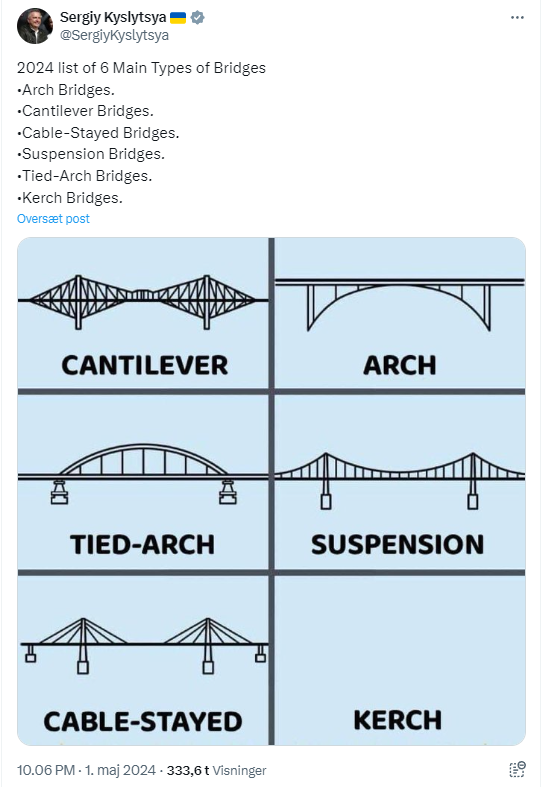Screen dimensions: 543x787
Task: Click the 'Oversæt post' translate link
Action: coord(53,219)
